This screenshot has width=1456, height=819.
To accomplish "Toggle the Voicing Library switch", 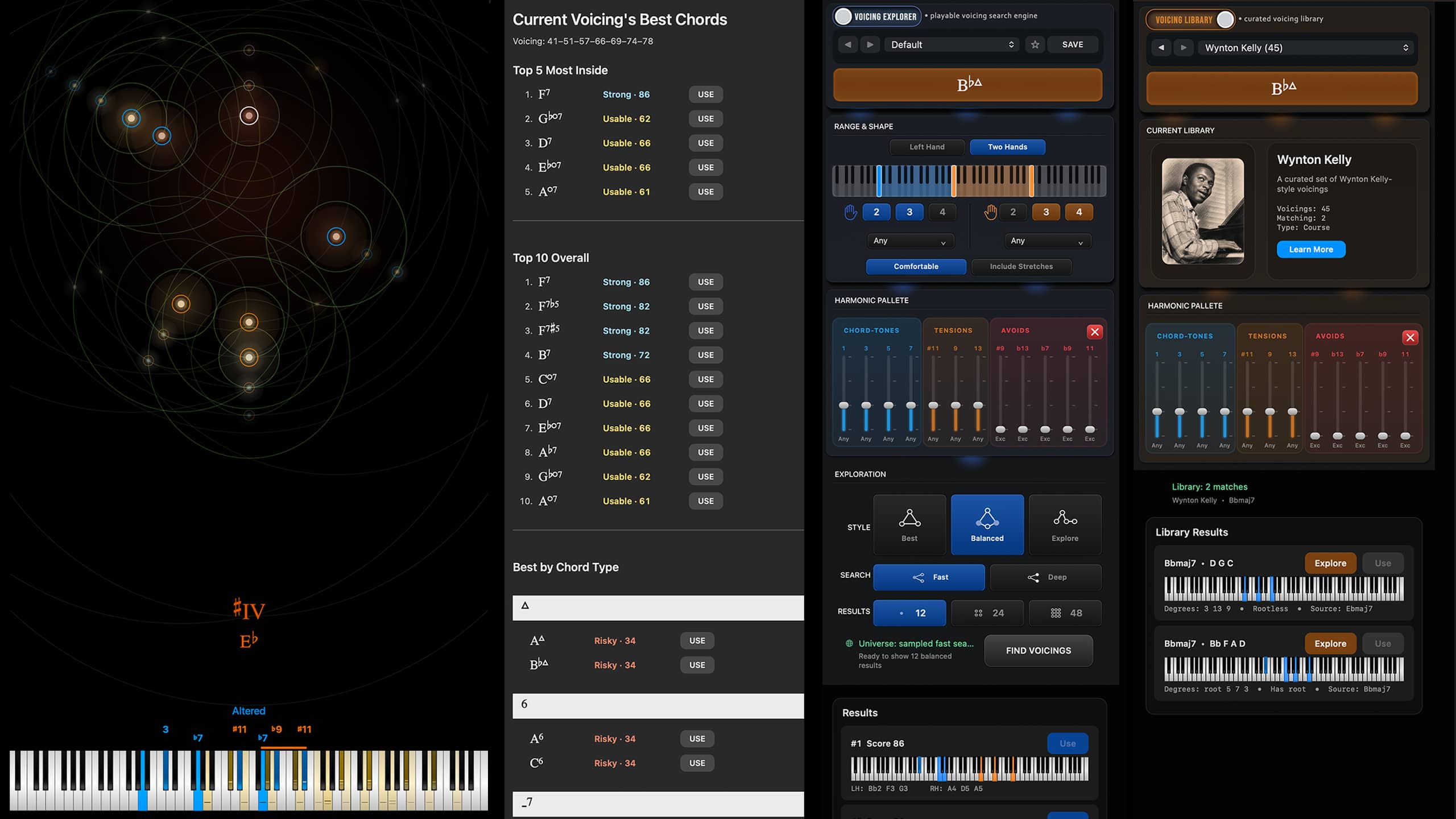I will click(x=1190, y=20).
